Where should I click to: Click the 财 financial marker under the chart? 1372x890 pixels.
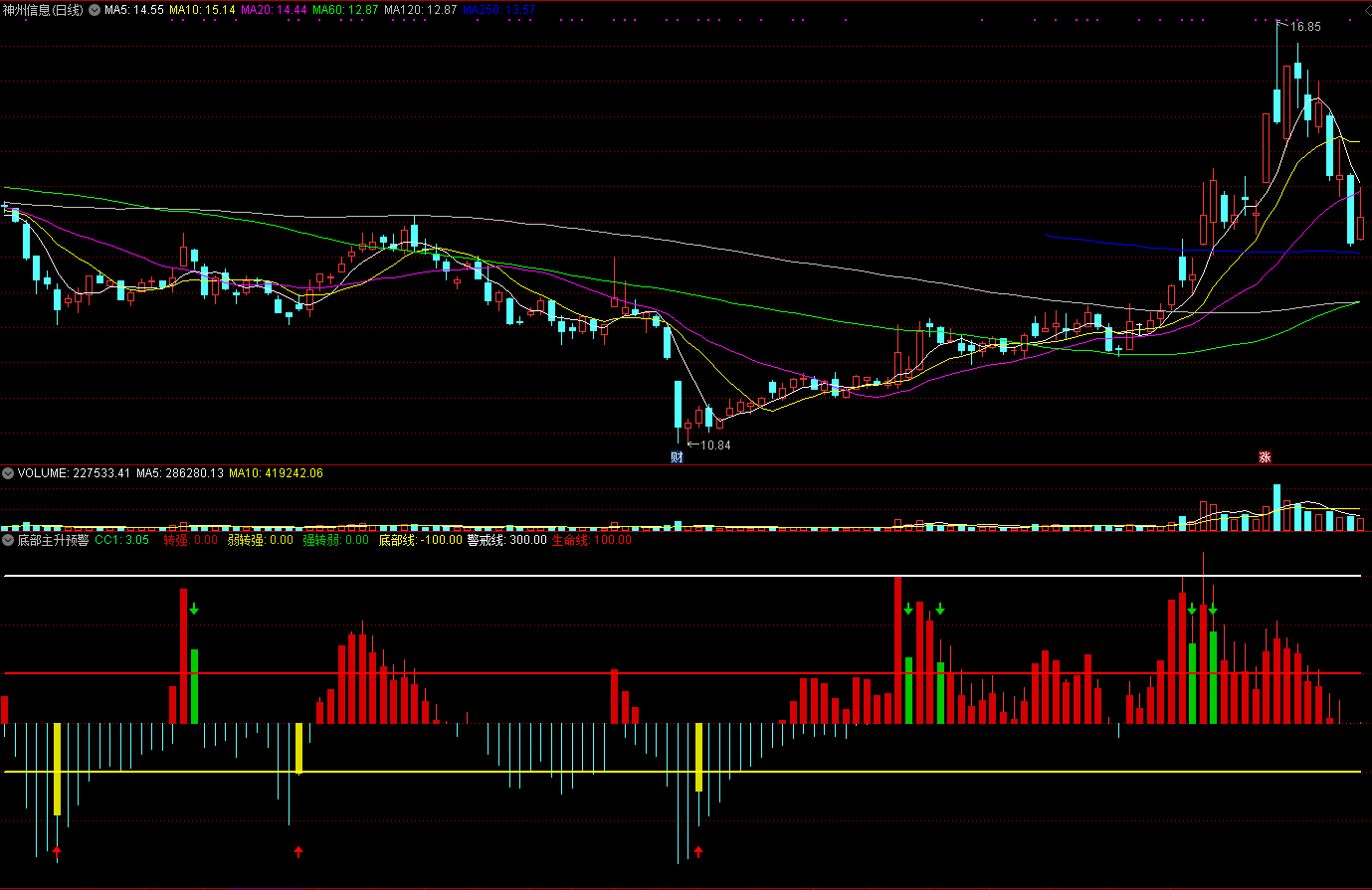677,457
